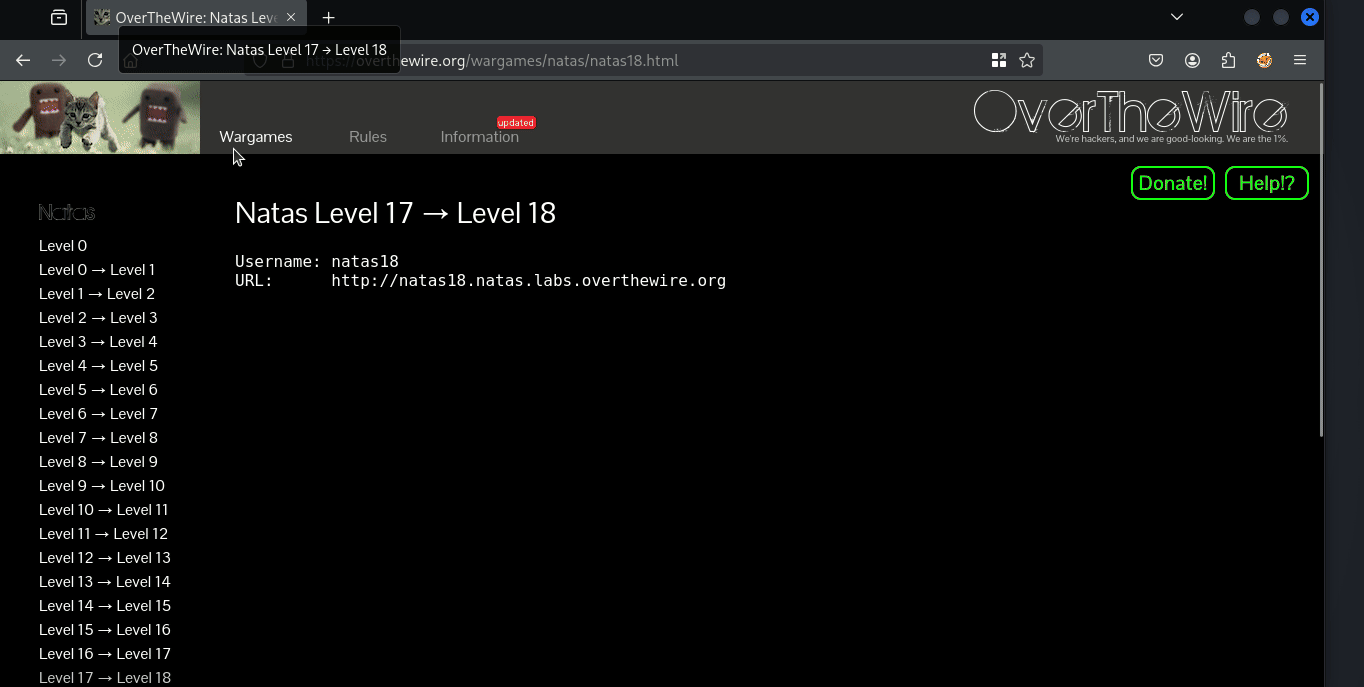Open Level 6 → Level 7 link
This screenshot has height=687, width=1364.
click(x=98, y=414)
